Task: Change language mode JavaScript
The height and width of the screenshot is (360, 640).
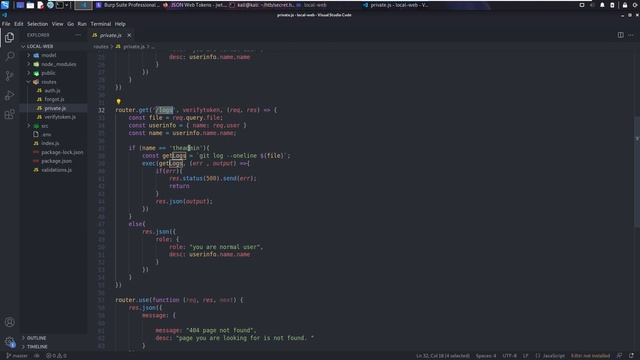Action: point(550,356)
